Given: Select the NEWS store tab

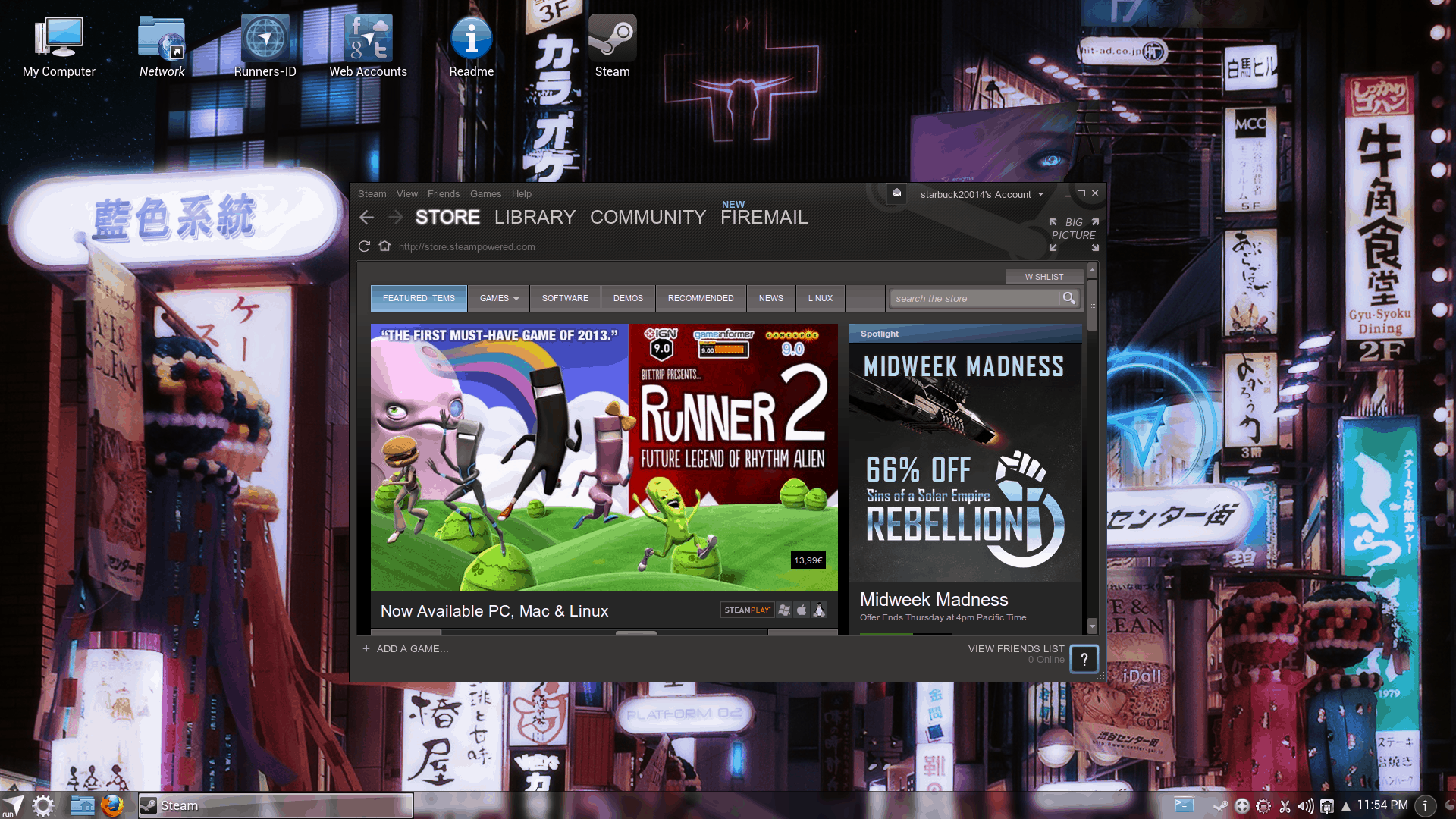Looking at the screenshot, I should 771,298.
